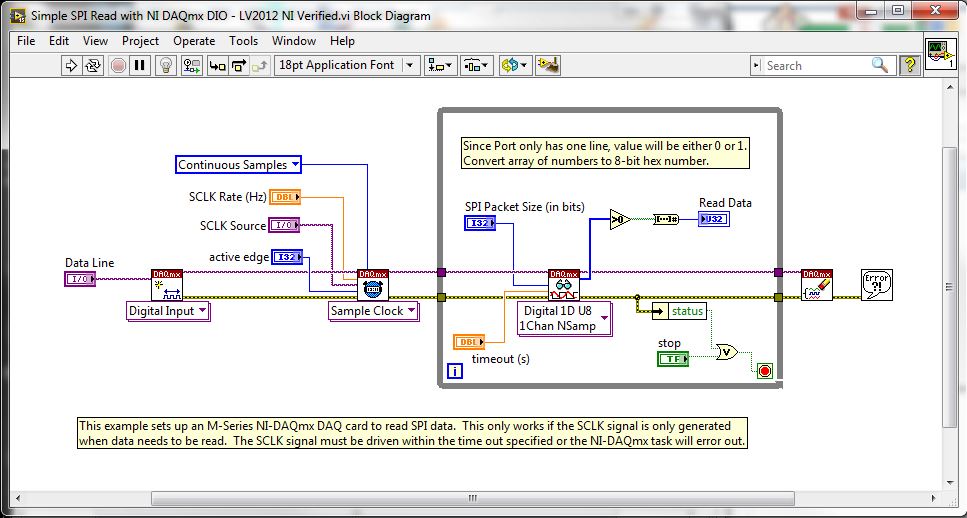Select the timeout DBL terminal
The width and height of the screenshot is (967, 518).
[x=469, y=342]
